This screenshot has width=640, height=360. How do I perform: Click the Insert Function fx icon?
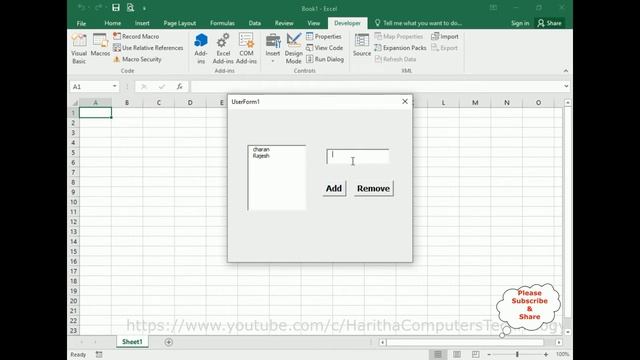[x=180, y=86]
